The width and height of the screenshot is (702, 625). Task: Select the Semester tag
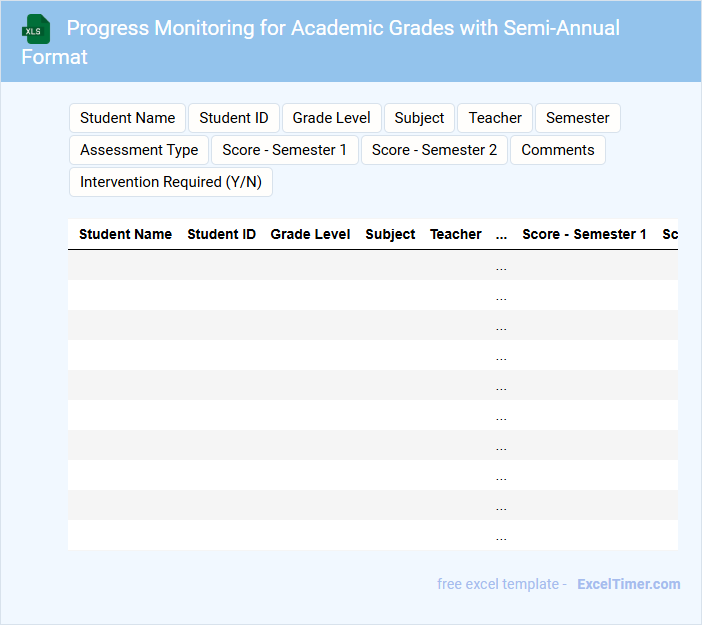578,118
